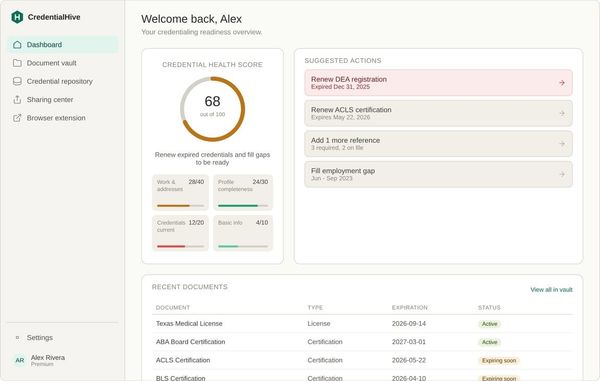
Task: Click the AR user avatar
Action: pos(20,360)
